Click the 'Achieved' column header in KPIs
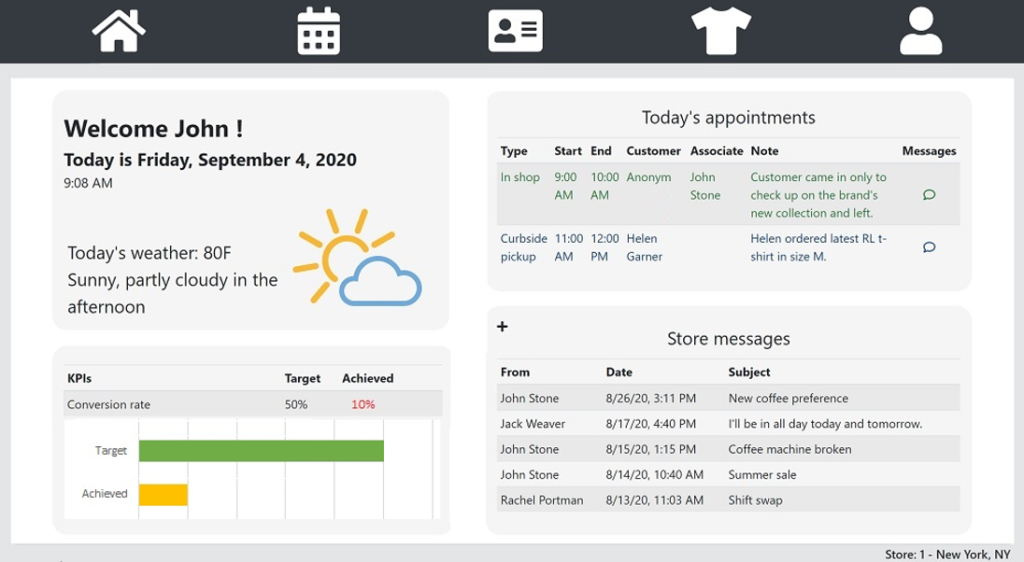 tap(368, 378)
